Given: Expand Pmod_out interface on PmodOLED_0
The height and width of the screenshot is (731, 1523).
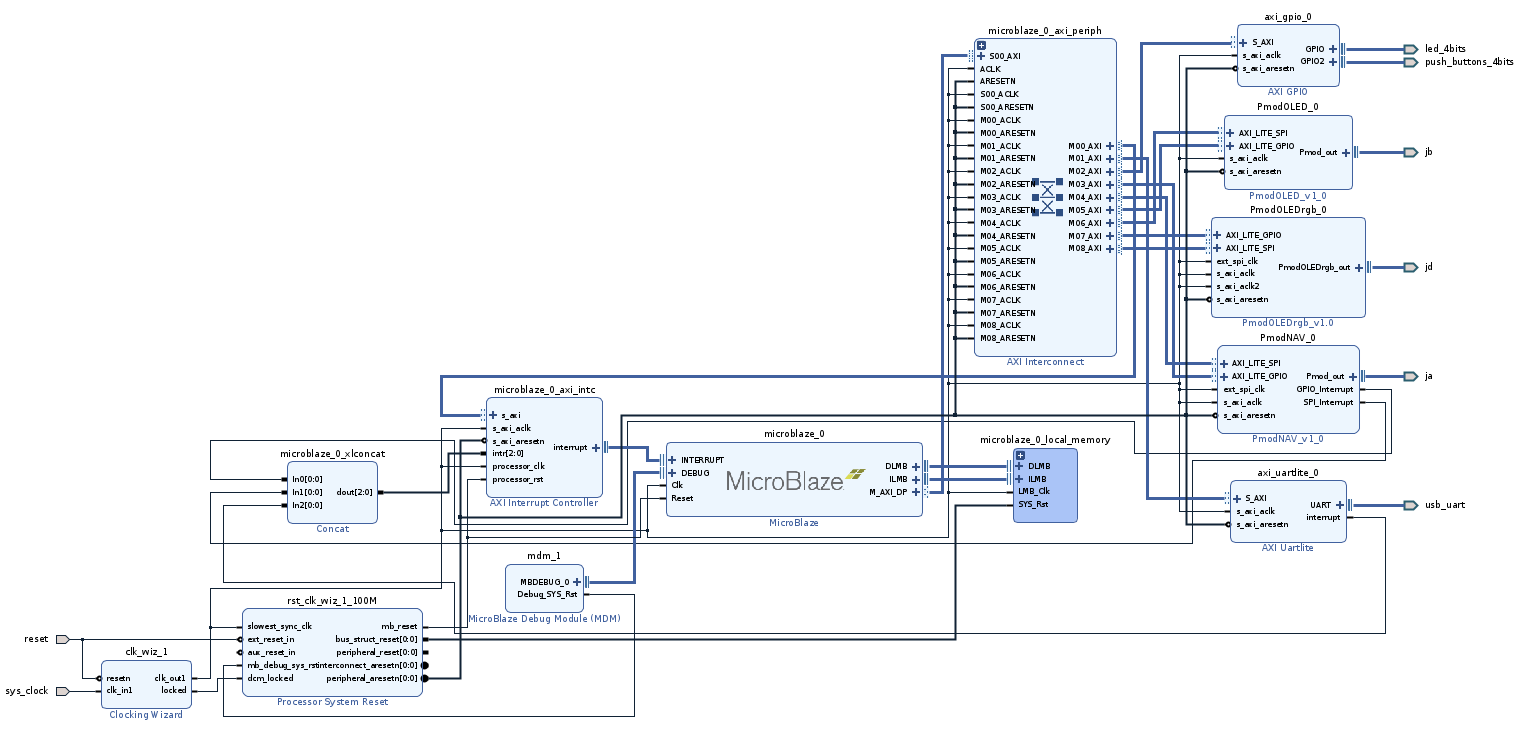Looking at the screenshot, I should tap(1346, 152).
